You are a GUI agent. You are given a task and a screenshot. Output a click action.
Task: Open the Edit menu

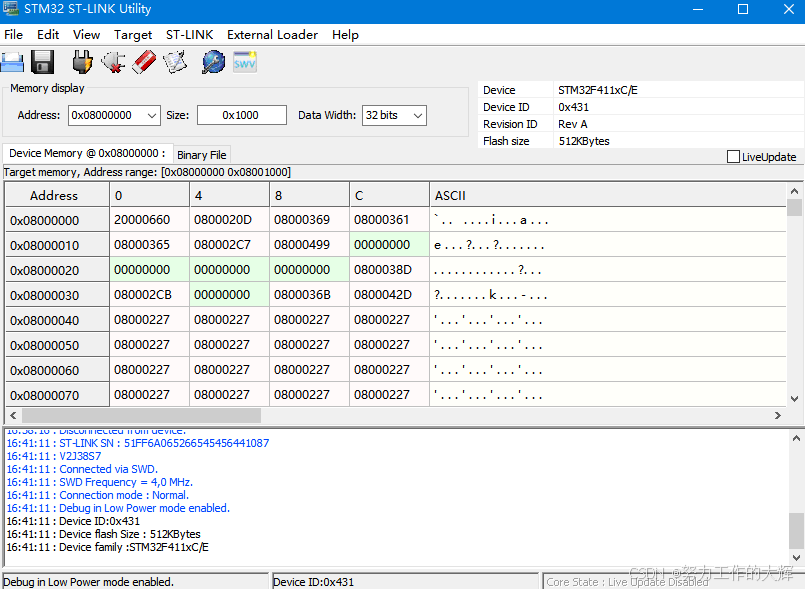pyautogui.click(x=48, y=34)
